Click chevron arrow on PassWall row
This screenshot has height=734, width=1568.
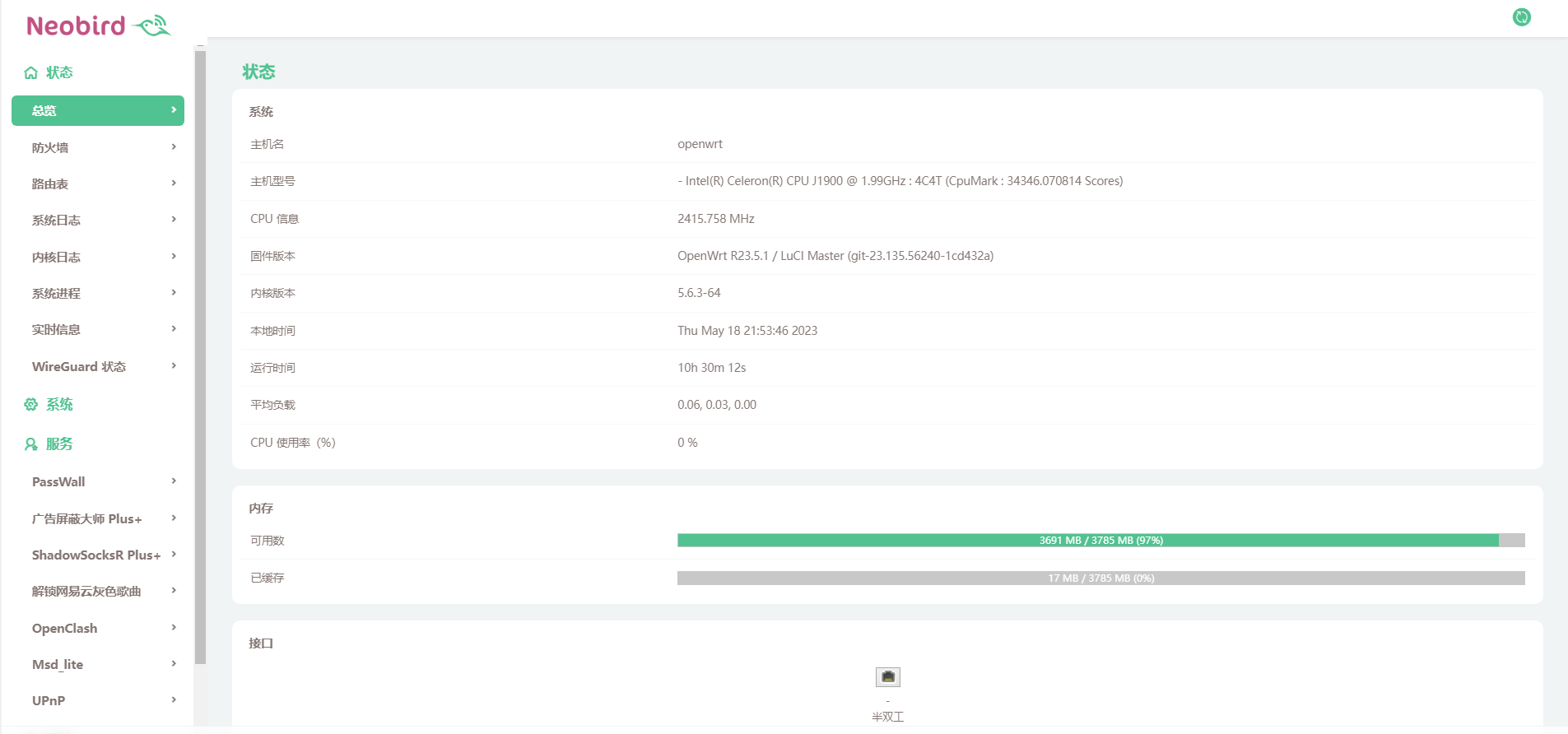[174, 481]
